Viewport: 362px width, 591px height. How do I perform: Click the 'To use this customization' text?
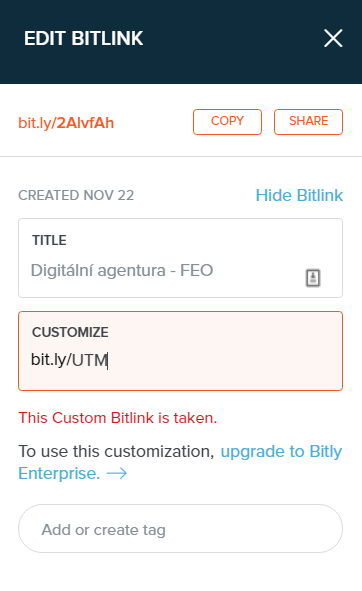tap(116, 451)
